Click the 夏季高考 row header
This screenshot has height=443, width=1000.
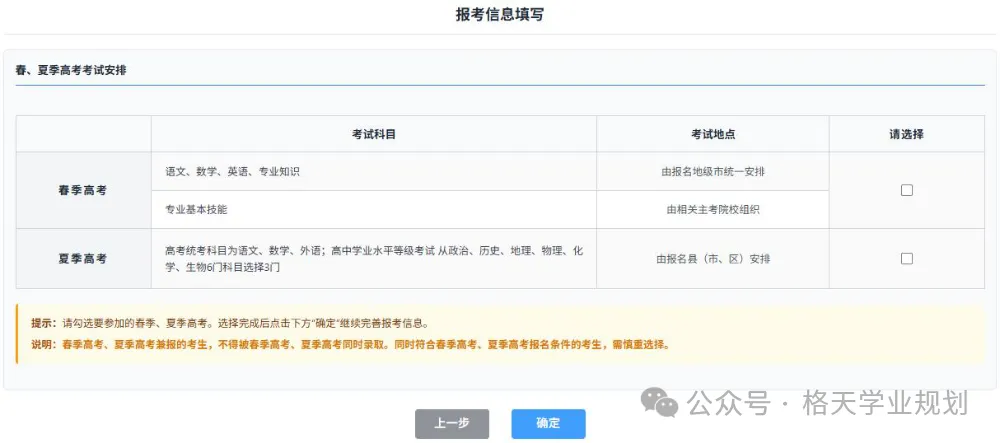(84, 259)
